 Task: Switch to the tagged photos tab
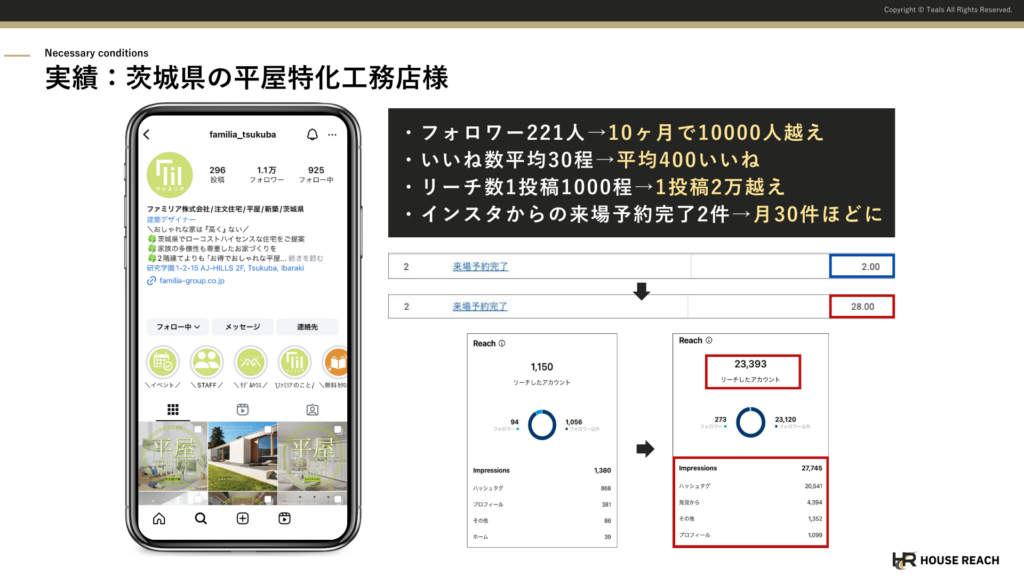[x=312, y=409]
